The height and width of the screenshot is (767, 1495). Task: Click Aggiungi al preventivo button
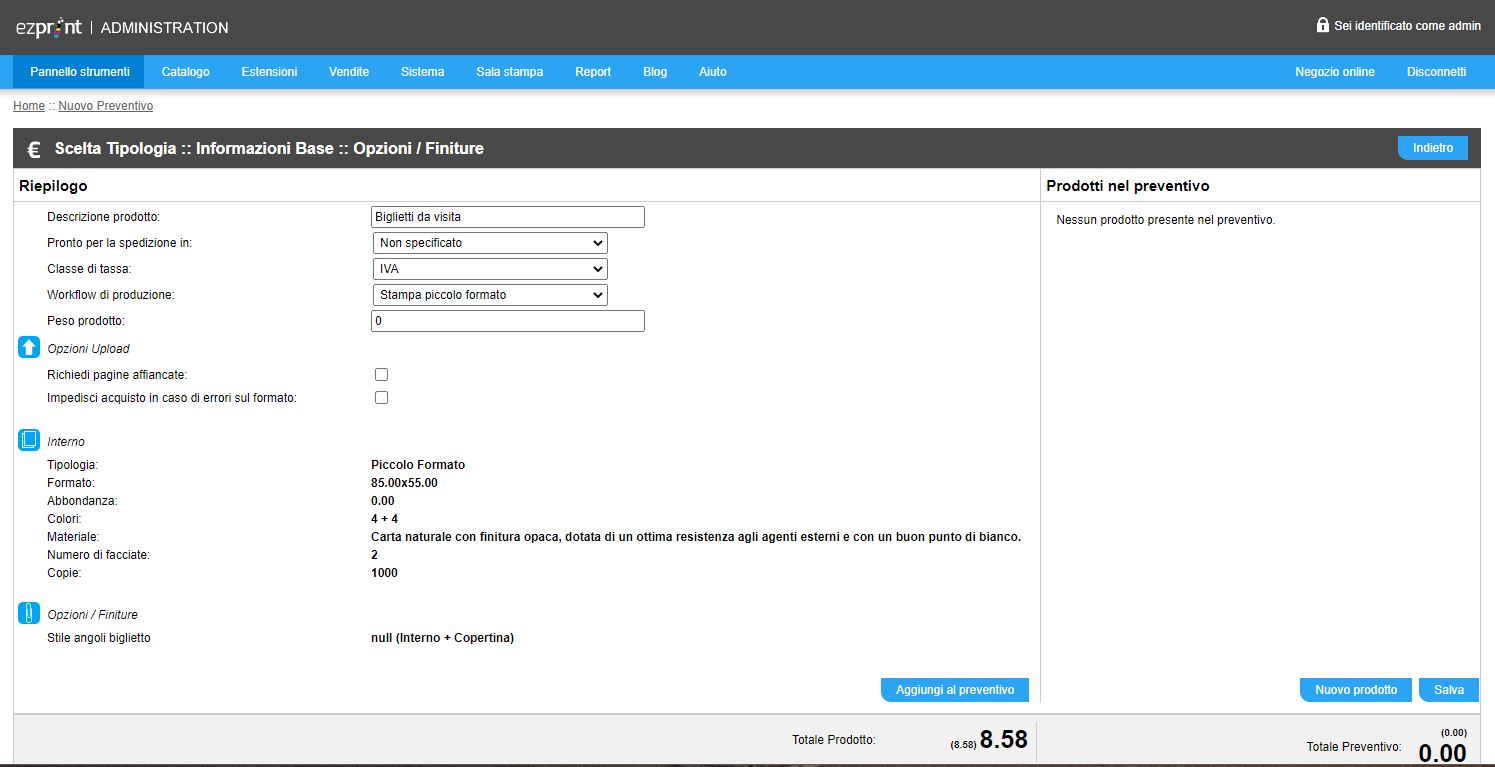point(955,690)
